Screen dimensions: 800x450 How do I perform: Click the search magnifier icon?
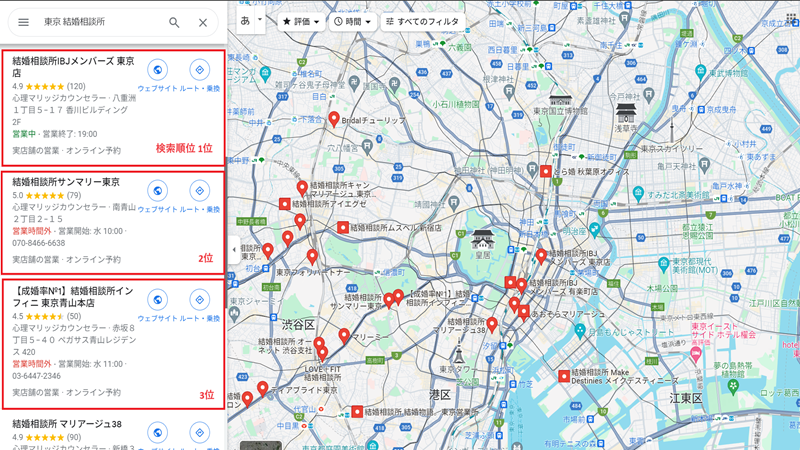tap(174, 22)
